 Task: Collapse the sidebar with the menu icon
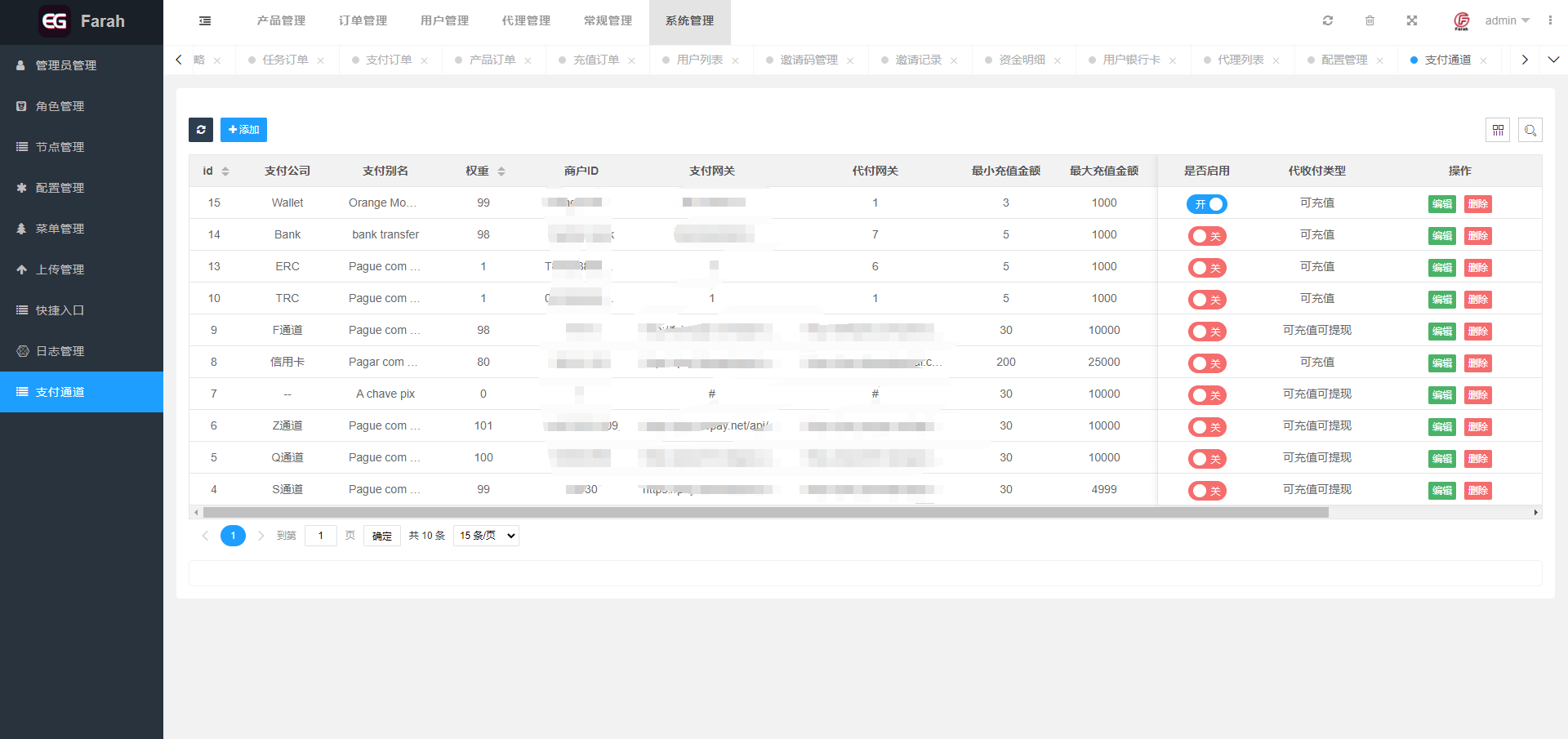click(205, 21)
